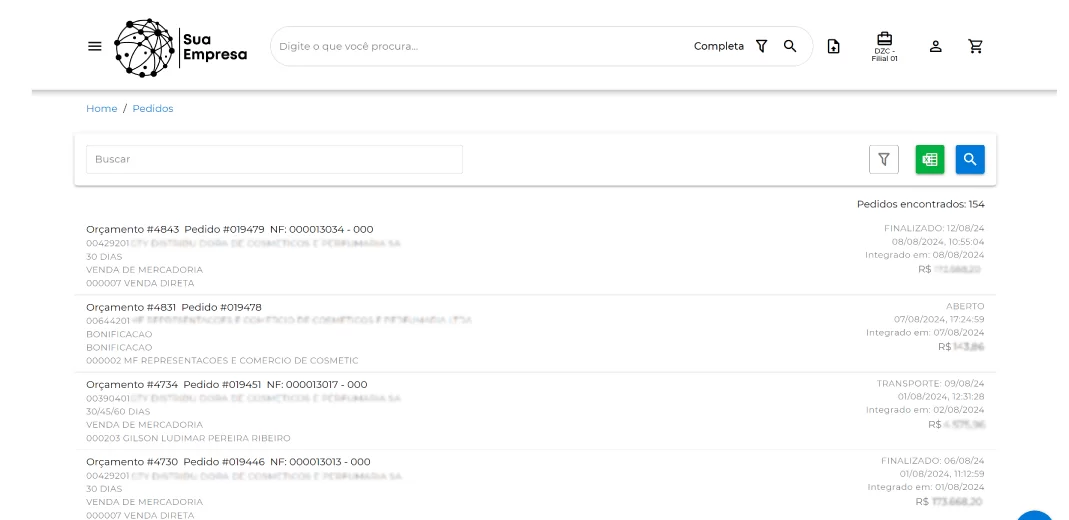Open the header search filter funnel
This screenshot has width=1069, height=520.
762,46
